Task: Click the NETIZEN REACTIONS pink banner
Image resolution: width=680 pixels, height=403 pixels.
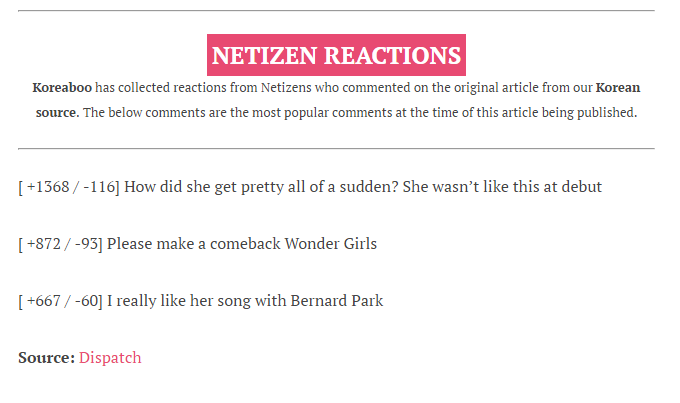Action: 336,55
